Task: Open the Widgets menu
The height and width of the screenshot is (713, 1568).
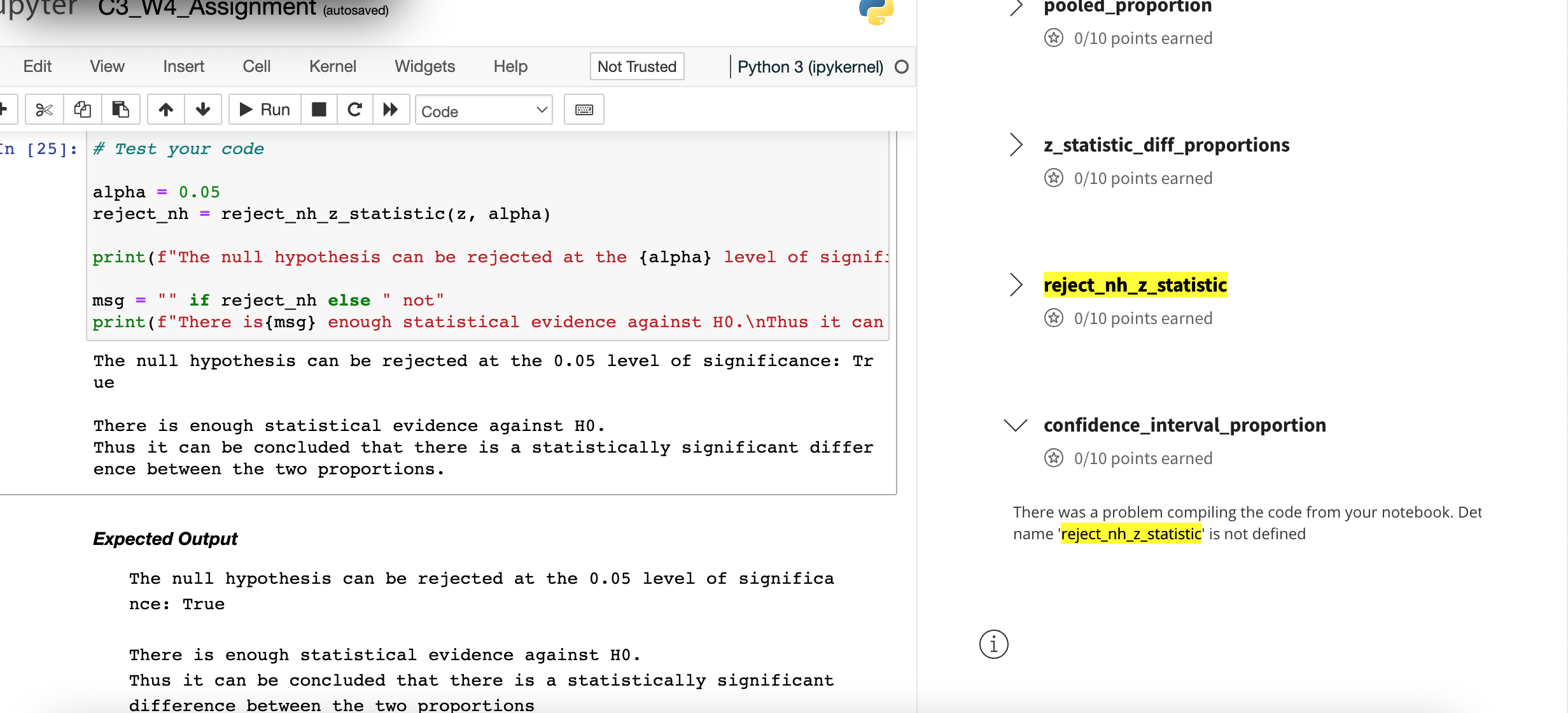Action: pos(424,67)
